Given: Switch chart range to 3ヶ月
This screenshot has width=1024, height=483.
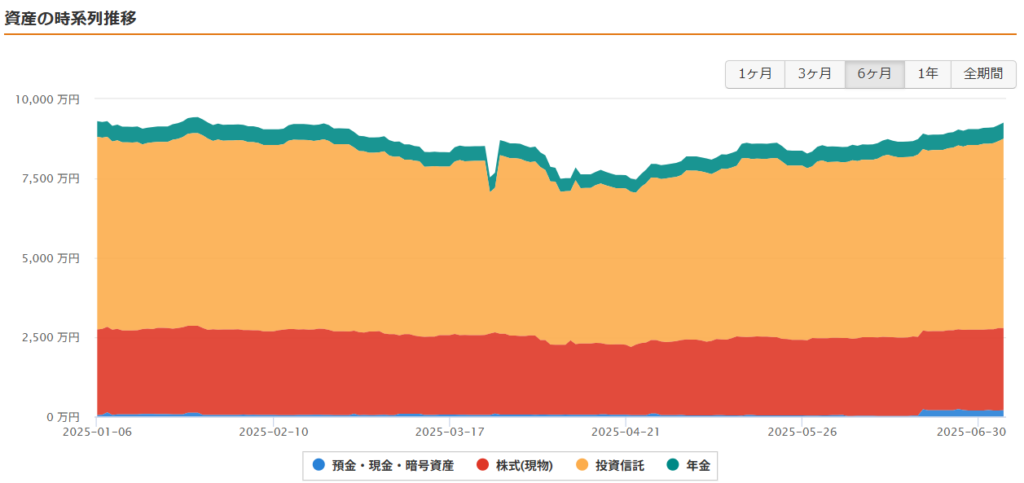Looking at the screenshot, I should point(814,74).
